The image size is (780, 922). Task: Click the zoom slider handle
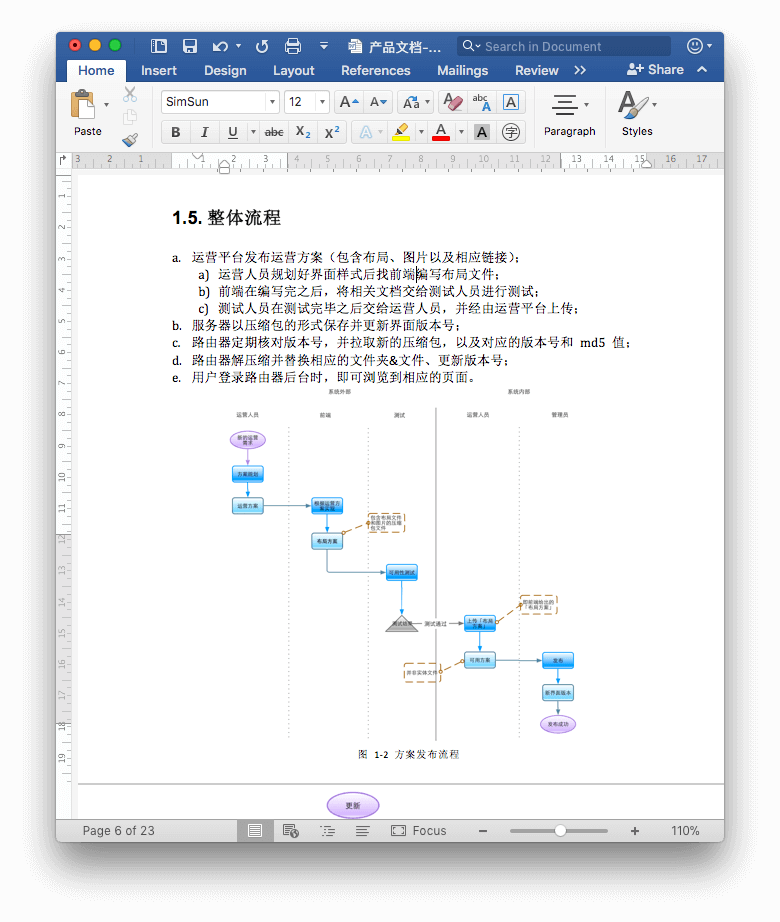click(560, 831)
